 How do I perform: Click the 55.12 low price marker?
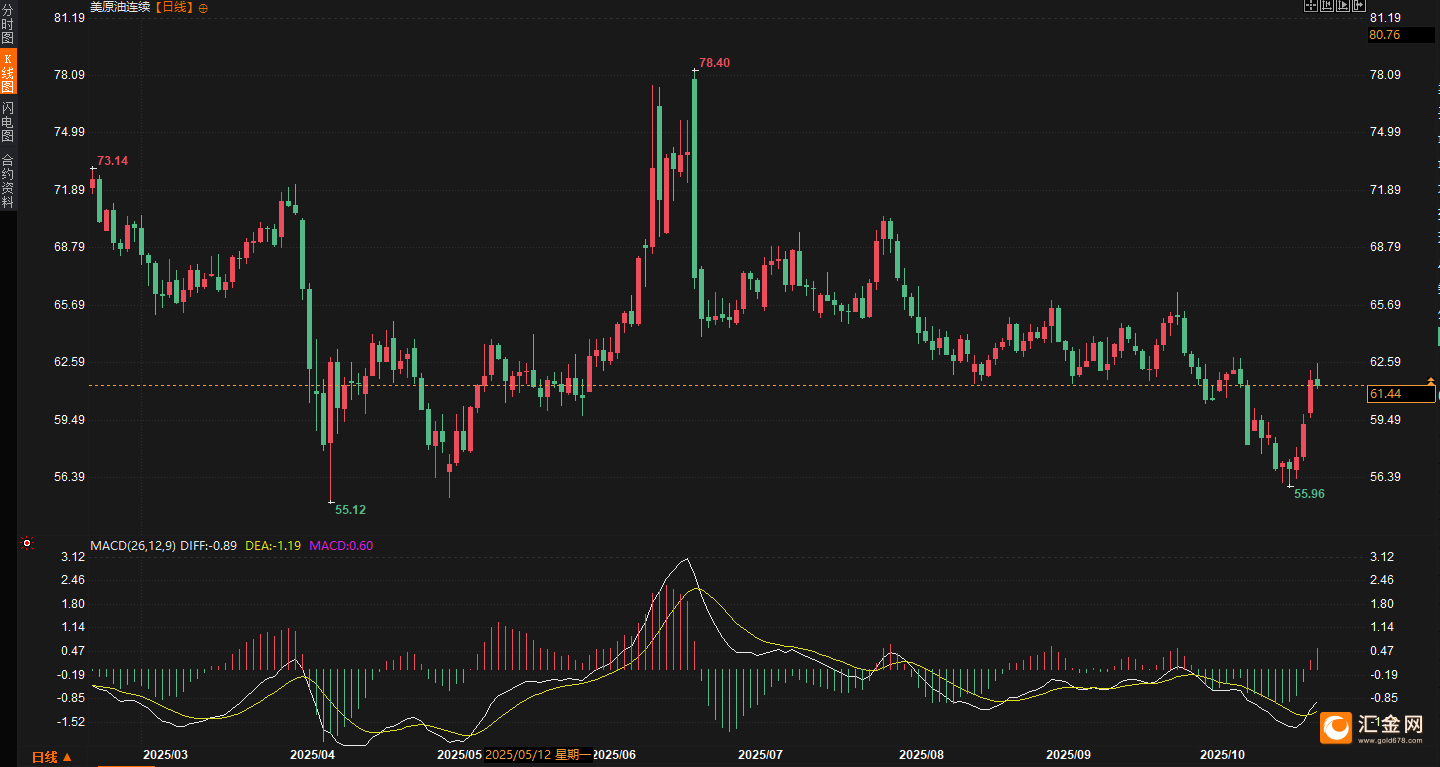coord(351,510)
